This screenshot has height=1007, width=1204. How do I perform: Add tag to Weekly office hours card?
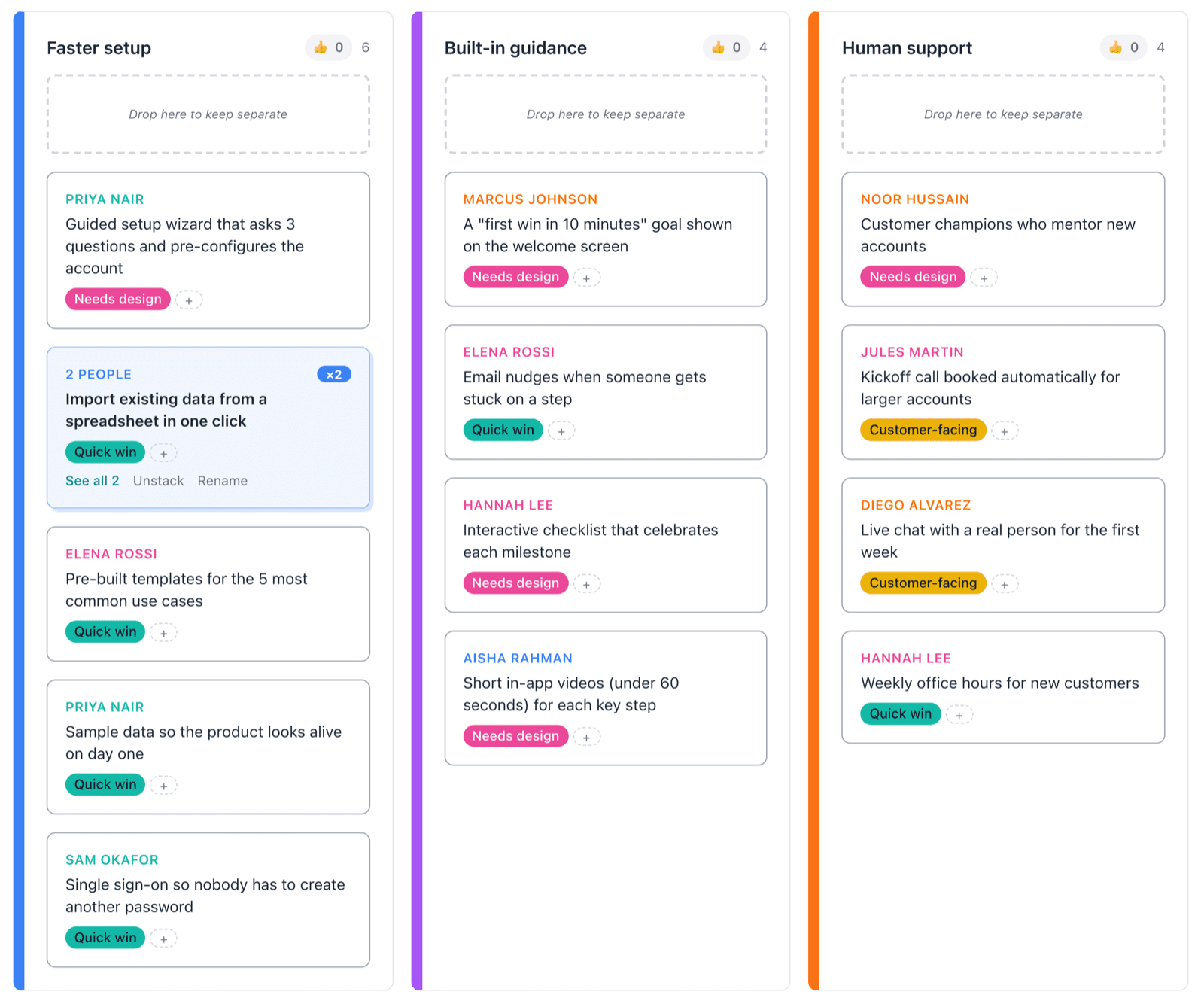pos(959,715)
